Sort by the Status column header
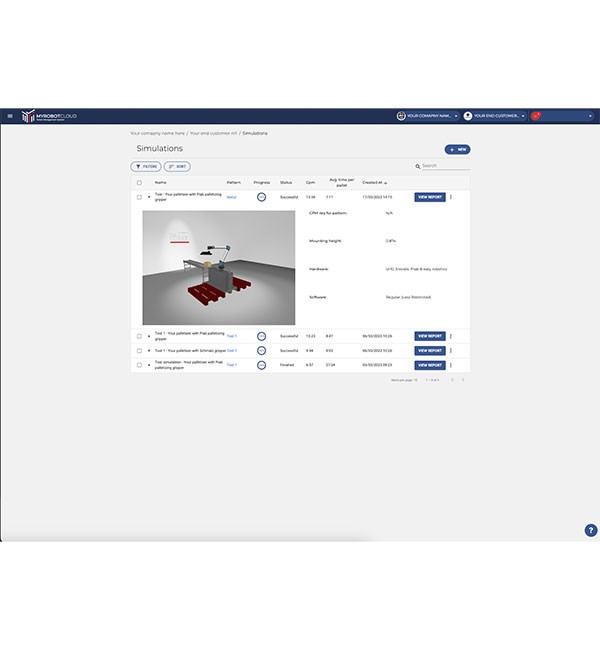This screenshot has width=600, height=650. point(286,182)
